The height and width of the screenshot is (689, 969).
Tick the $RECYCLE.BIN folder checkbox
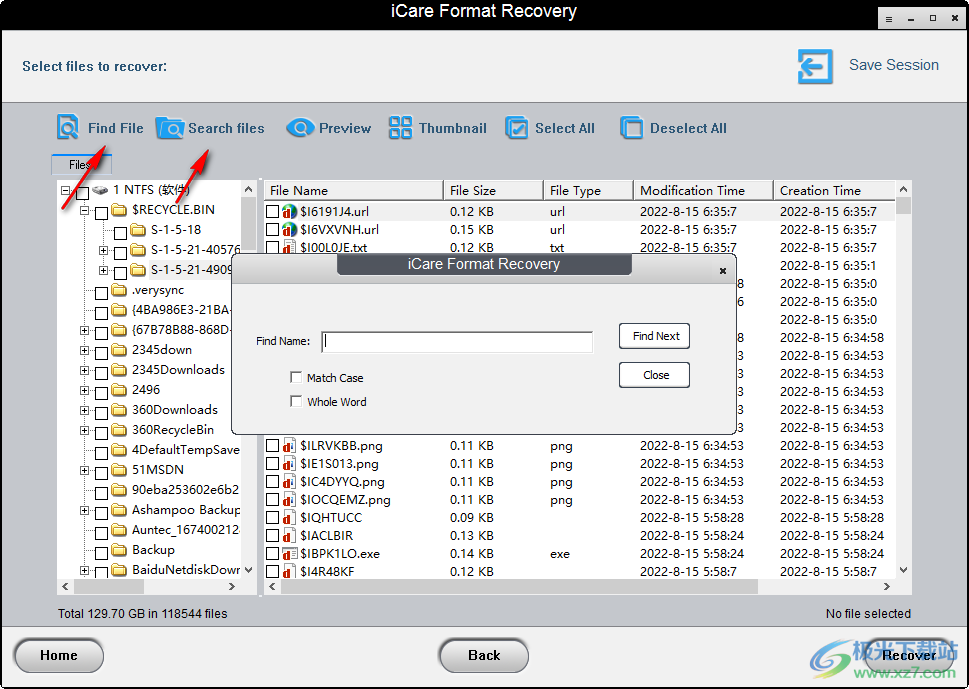click(102, 213)
